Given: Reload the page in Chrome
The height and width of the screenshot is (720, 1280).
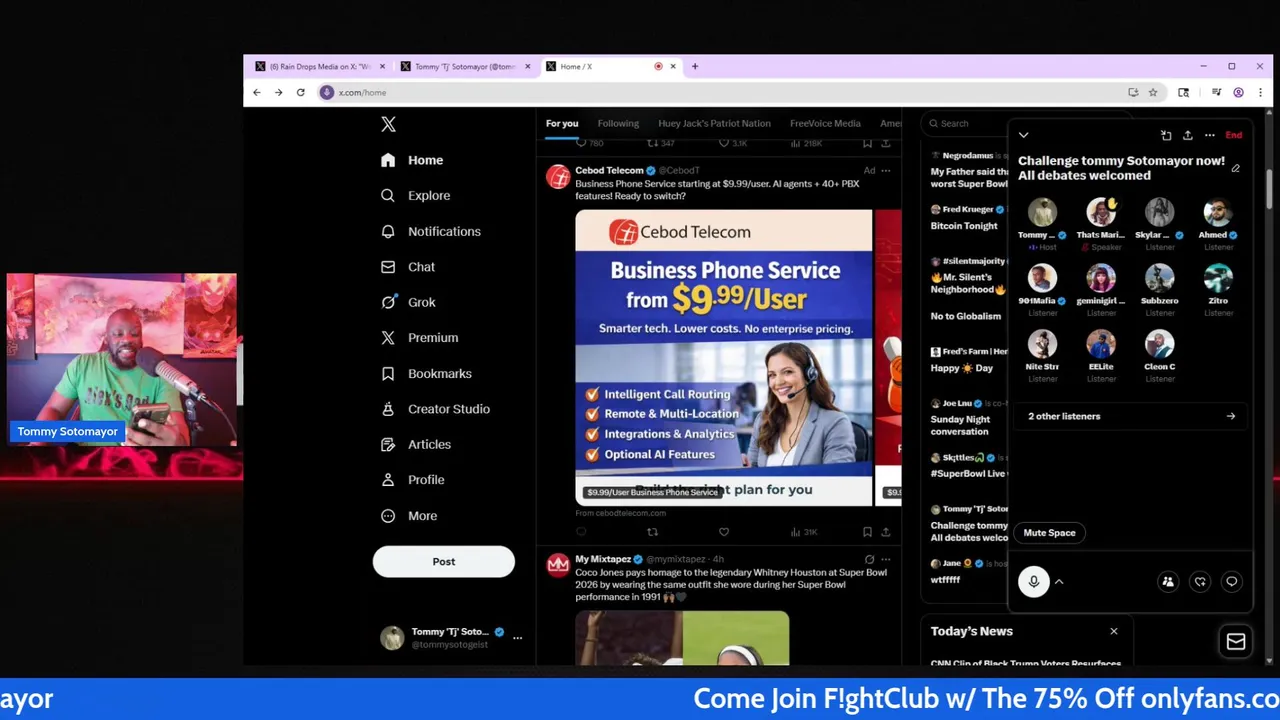Looking at the screenshot, I should (300, 92).
